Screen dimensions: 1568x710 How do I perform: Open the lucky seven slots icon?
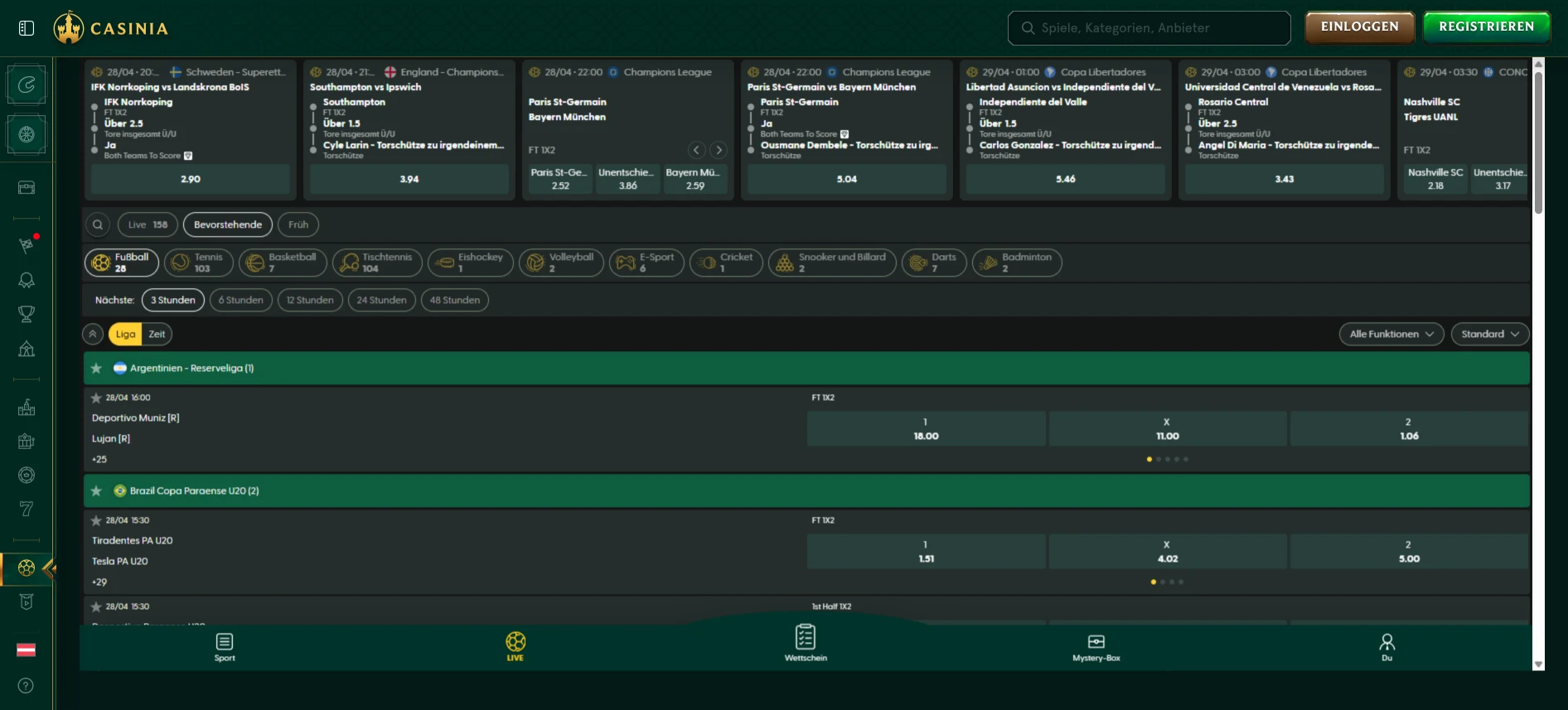coord(27,509)
